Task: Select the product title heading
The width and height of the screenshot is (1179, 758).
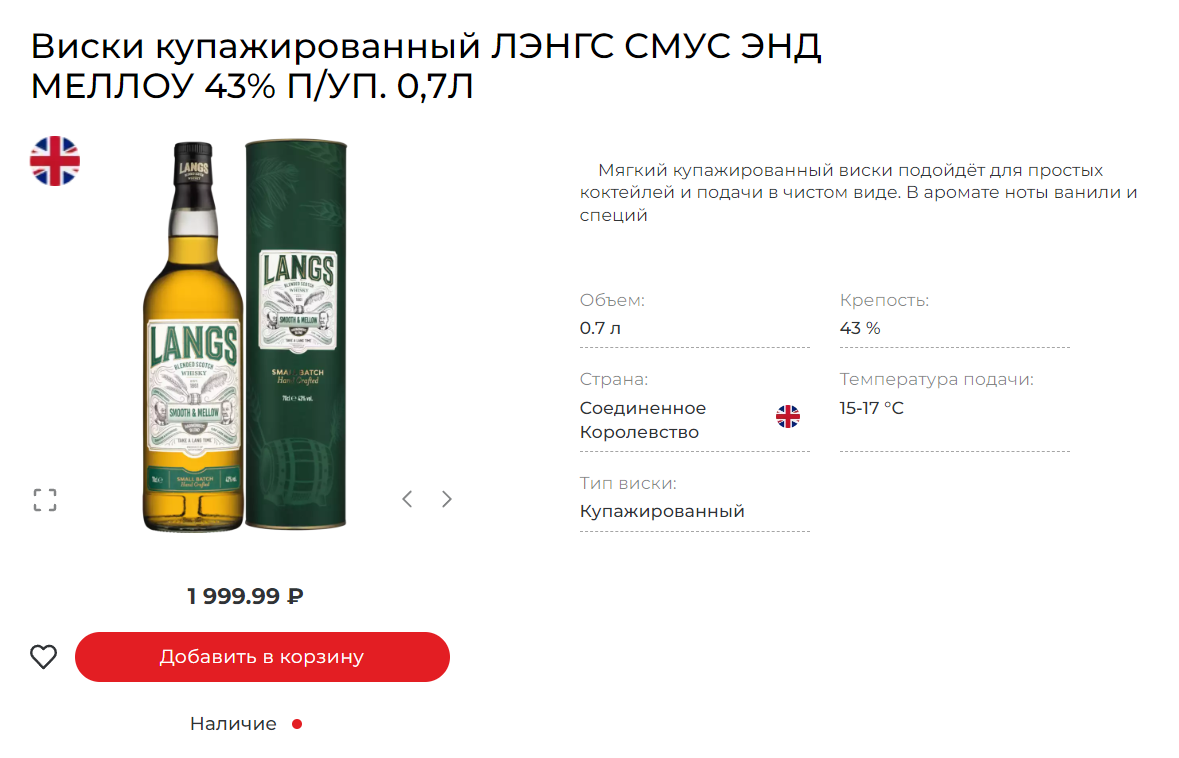Action: (426, 66)
